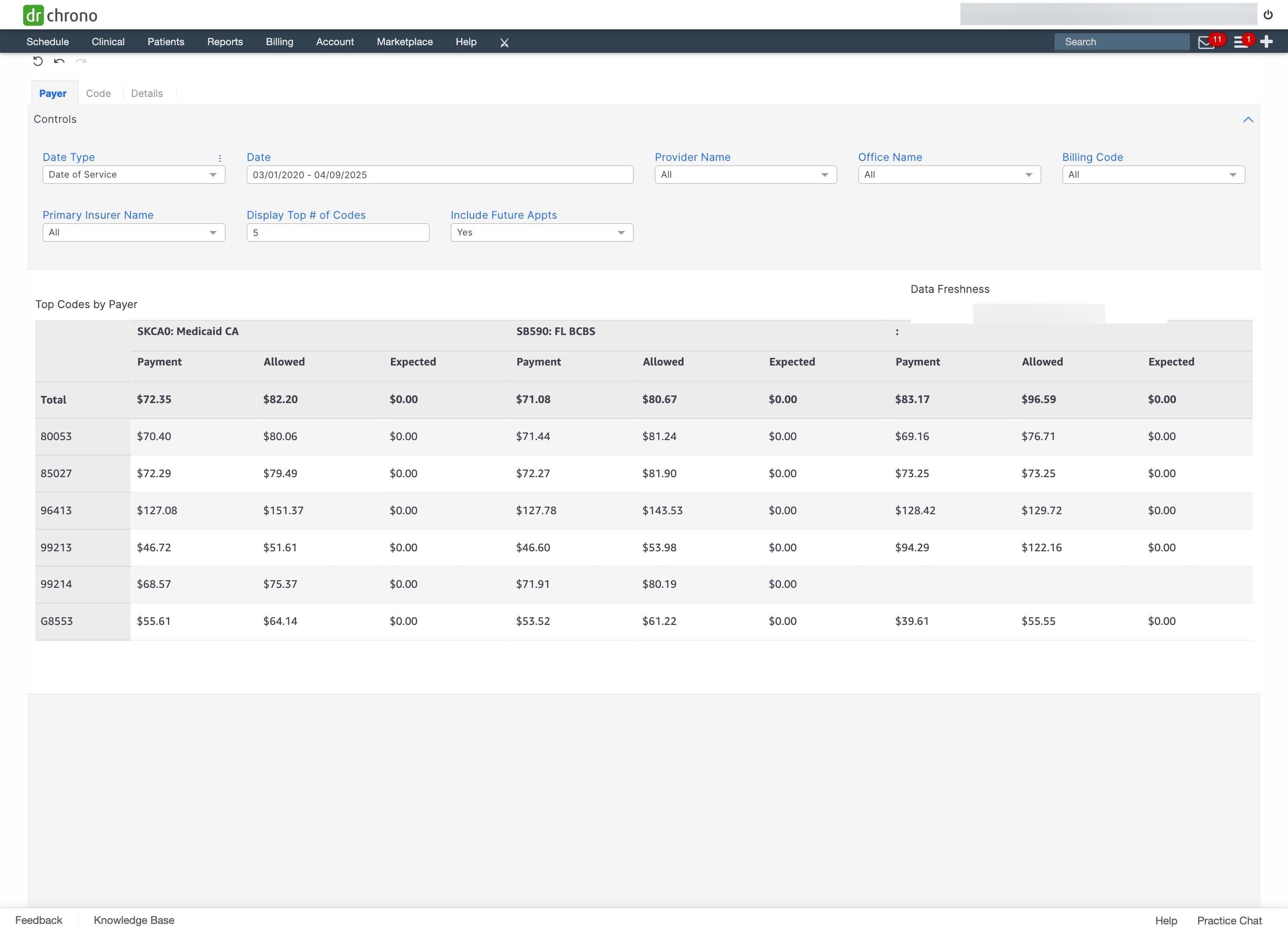The width and height of the screenshot is (1288, 932).
Task: Click the power logout icon
Action: point(1268,15)
